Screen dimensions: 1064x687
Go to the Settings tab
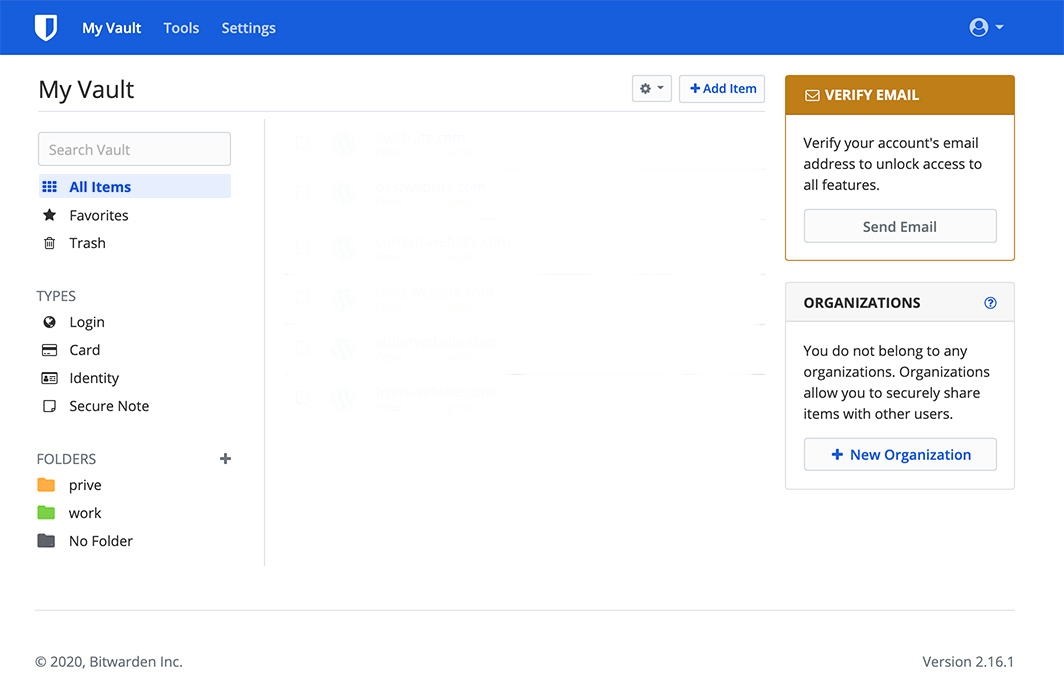tap(248, 28)
